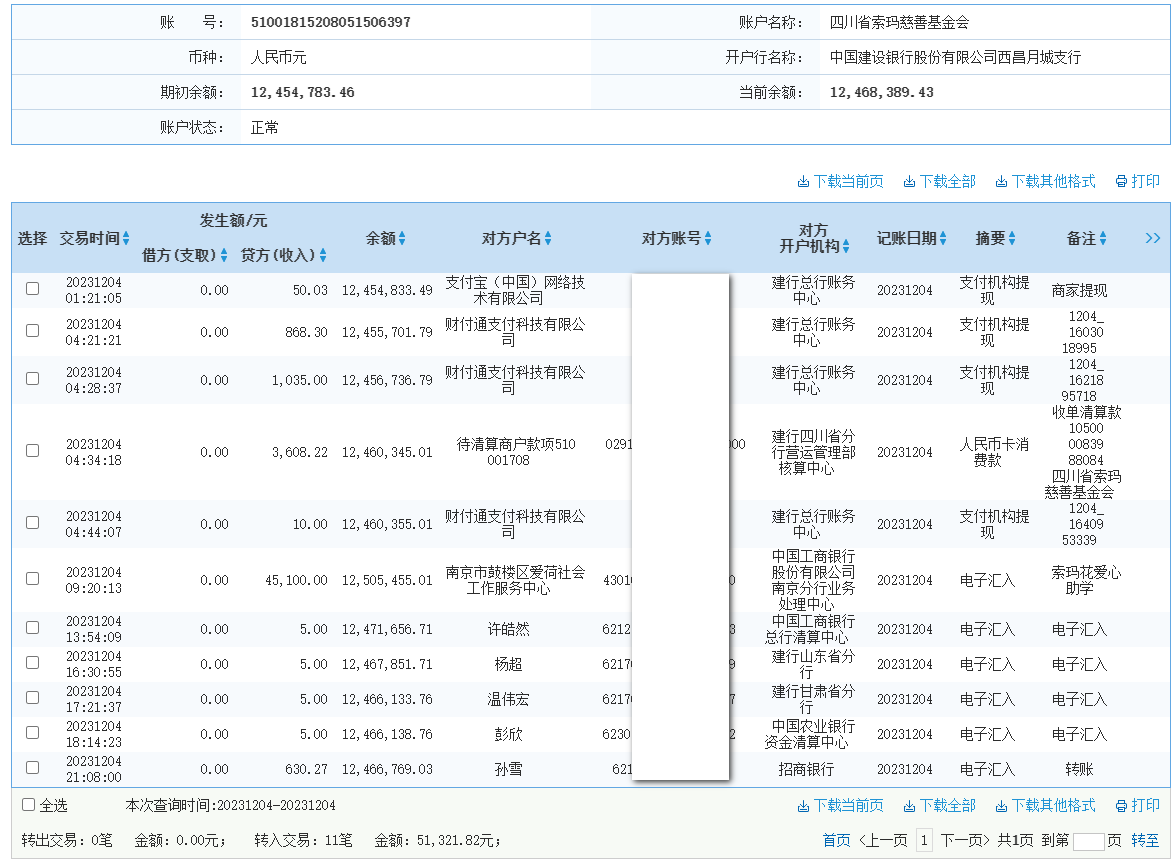
Task: Sort by 贷方(收入) column arrows
Action: click(323, 255)
